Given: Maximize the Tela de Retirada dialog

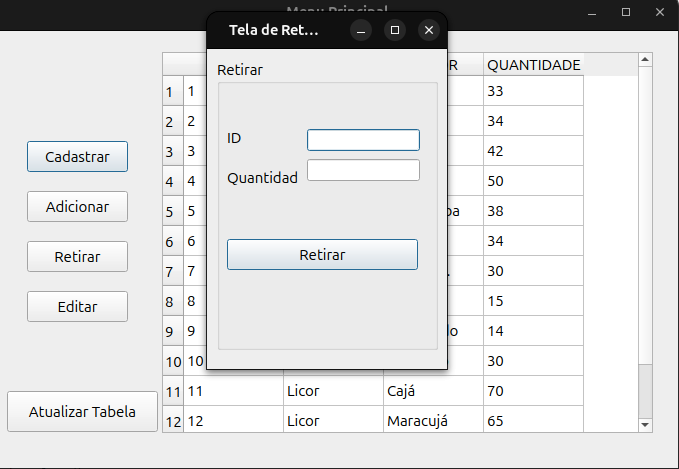Looking at the screenshot, I should click(394, 30).
